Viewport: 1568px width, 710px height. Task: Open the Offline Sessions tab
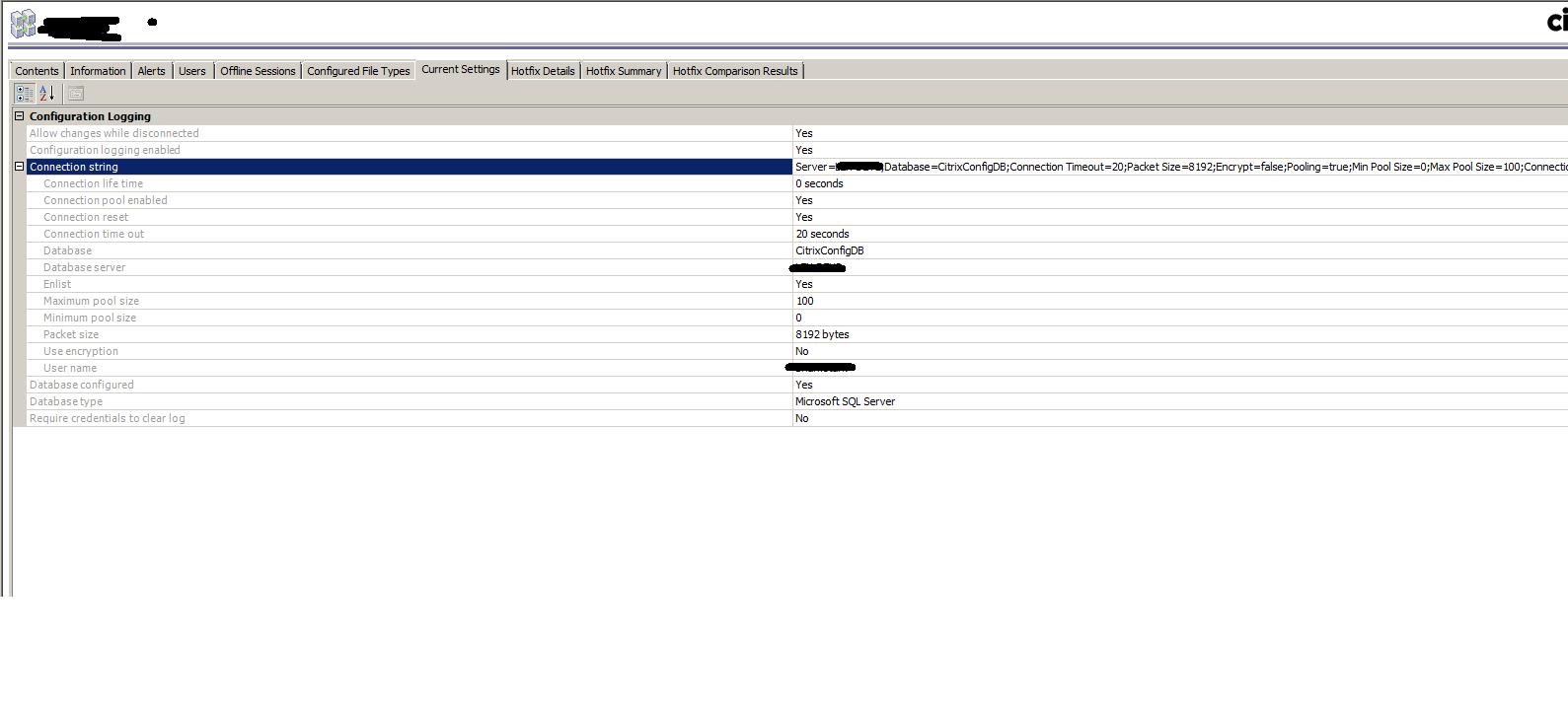click(x=258, y=71)
